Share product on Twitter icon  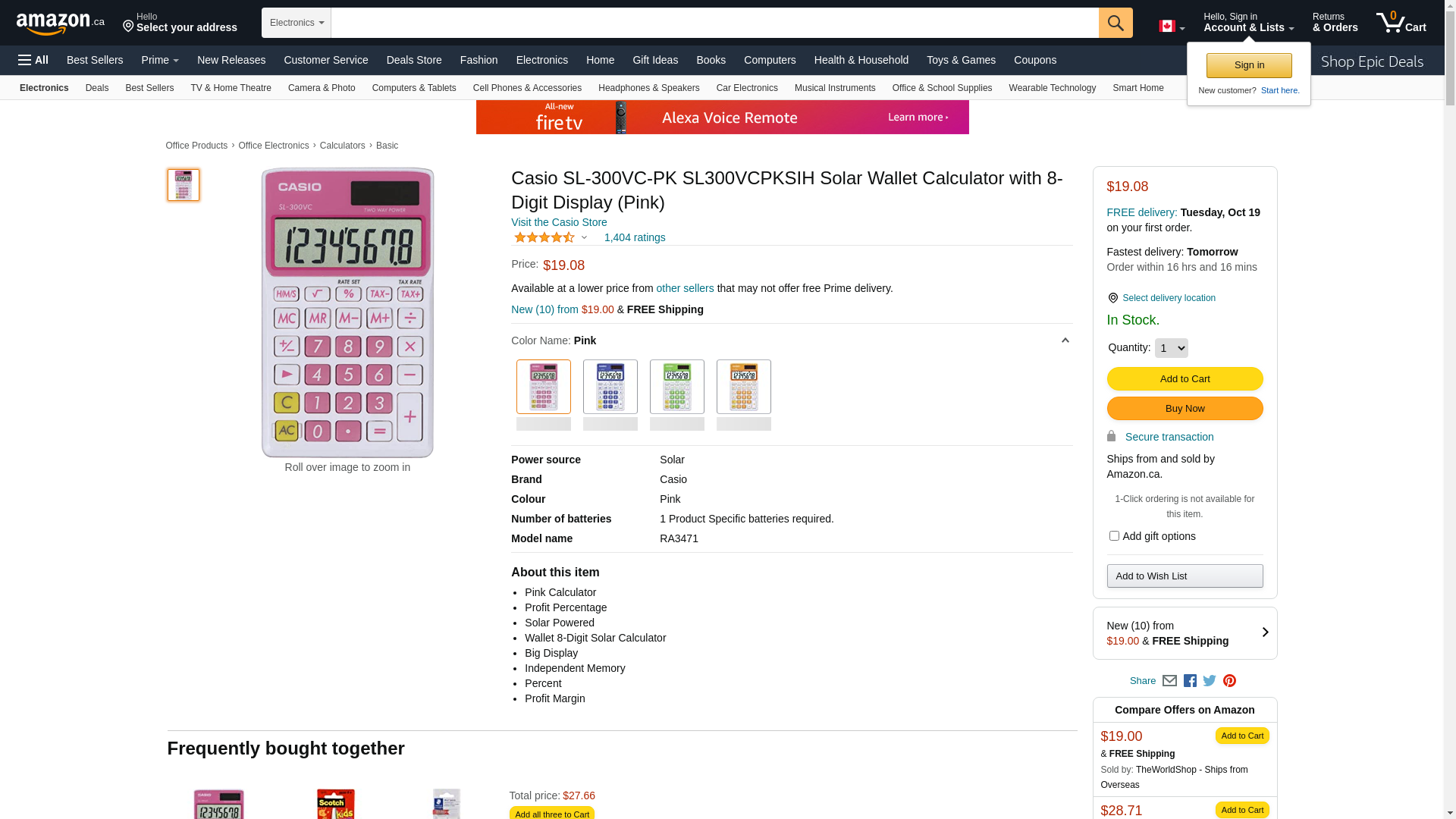coord(1210,681)
